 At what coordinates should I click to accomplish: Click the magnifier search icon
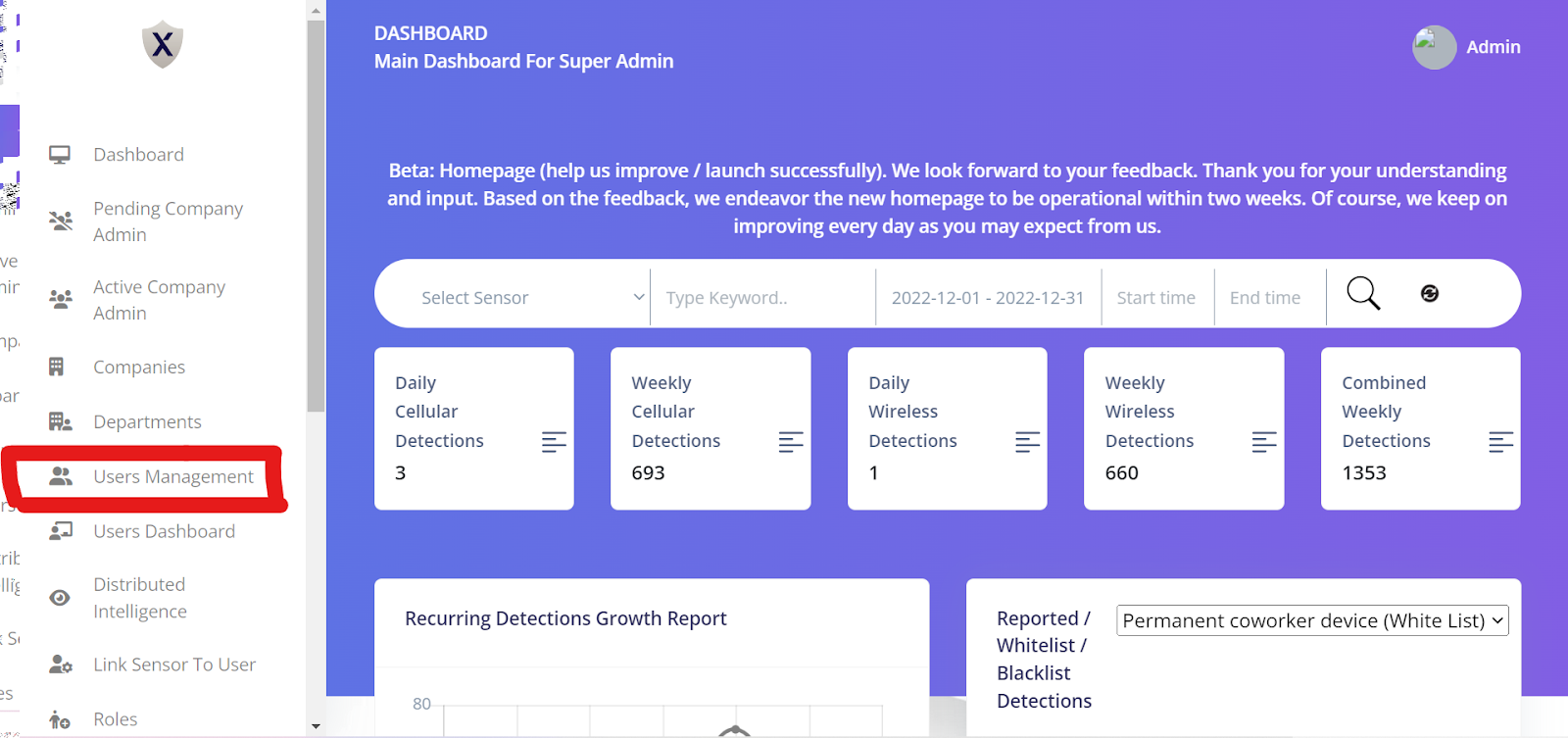pos(1363,293)
